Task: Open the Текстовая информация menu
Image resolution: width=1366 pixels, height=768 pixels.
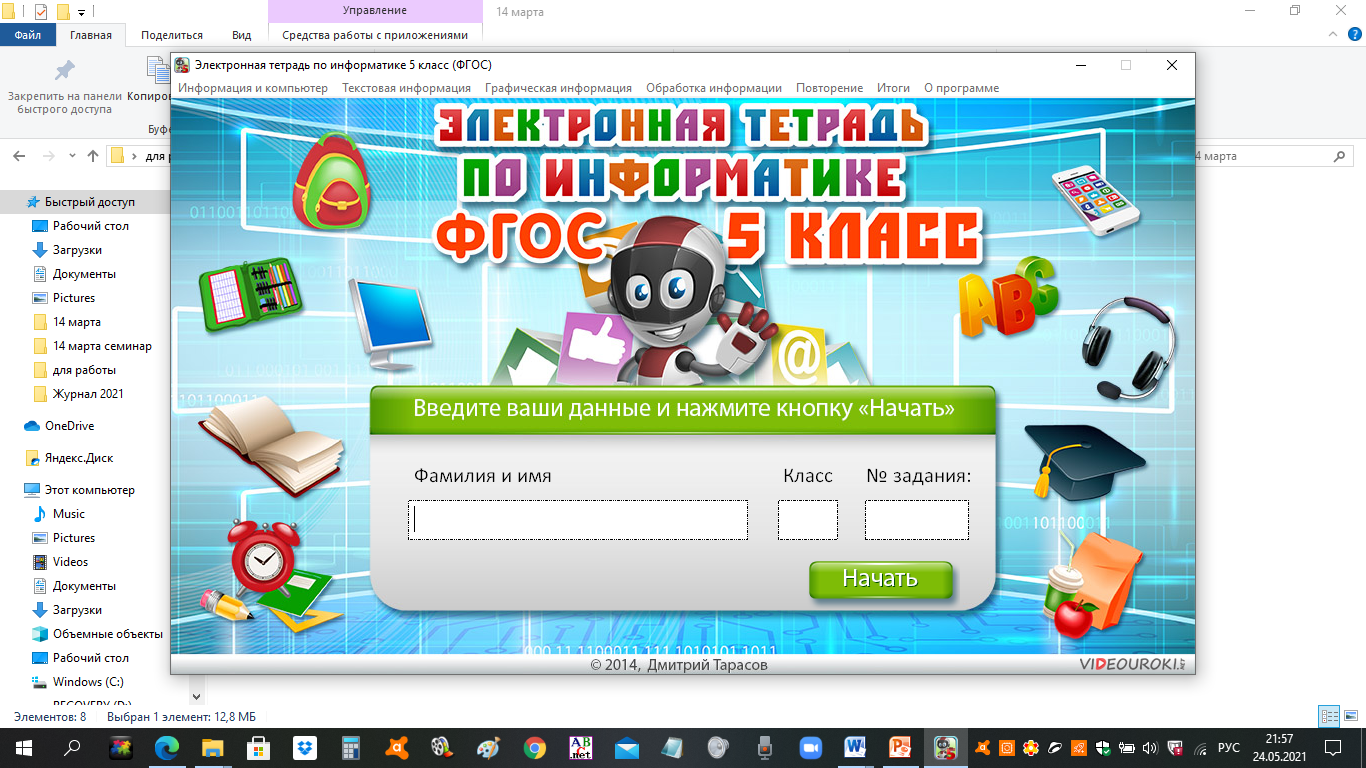Action: [x=407, y=88]
